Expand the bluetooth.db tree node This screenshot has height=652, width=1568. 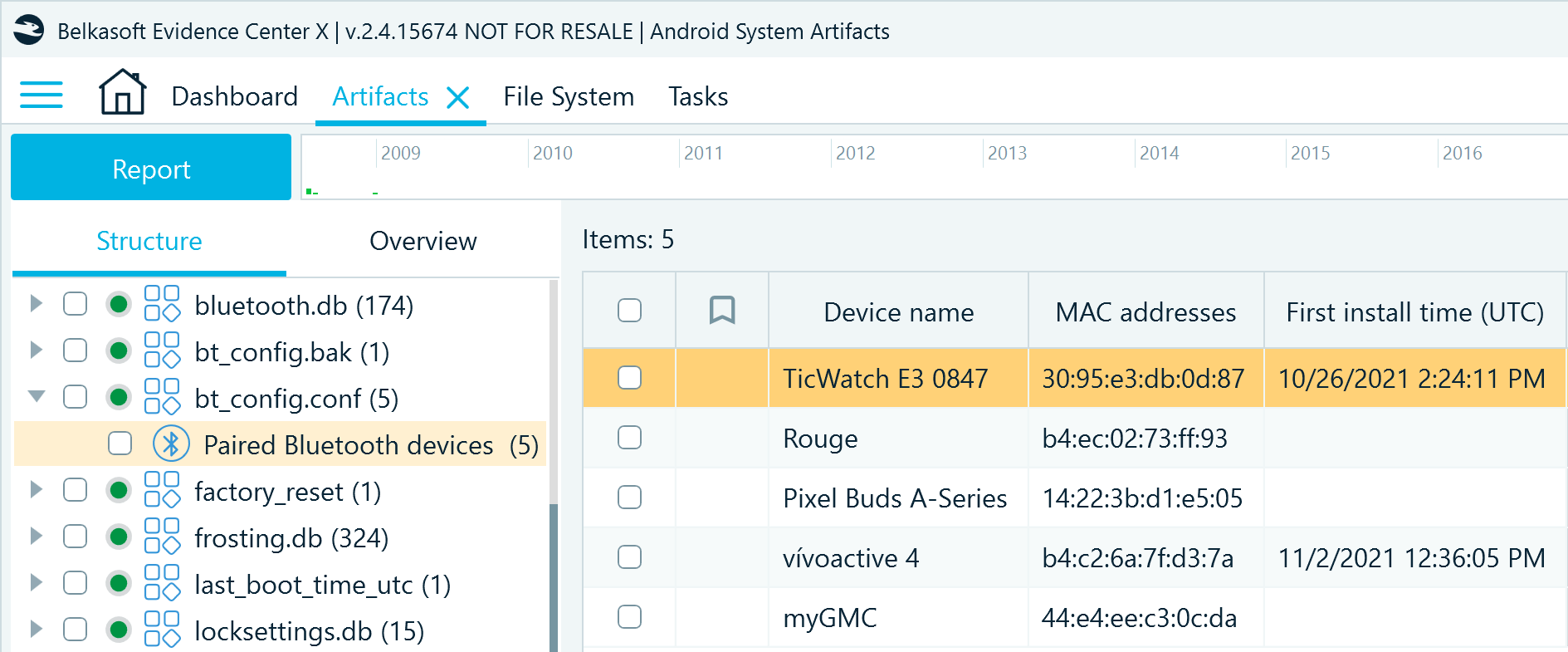click(x=36, y=303)
